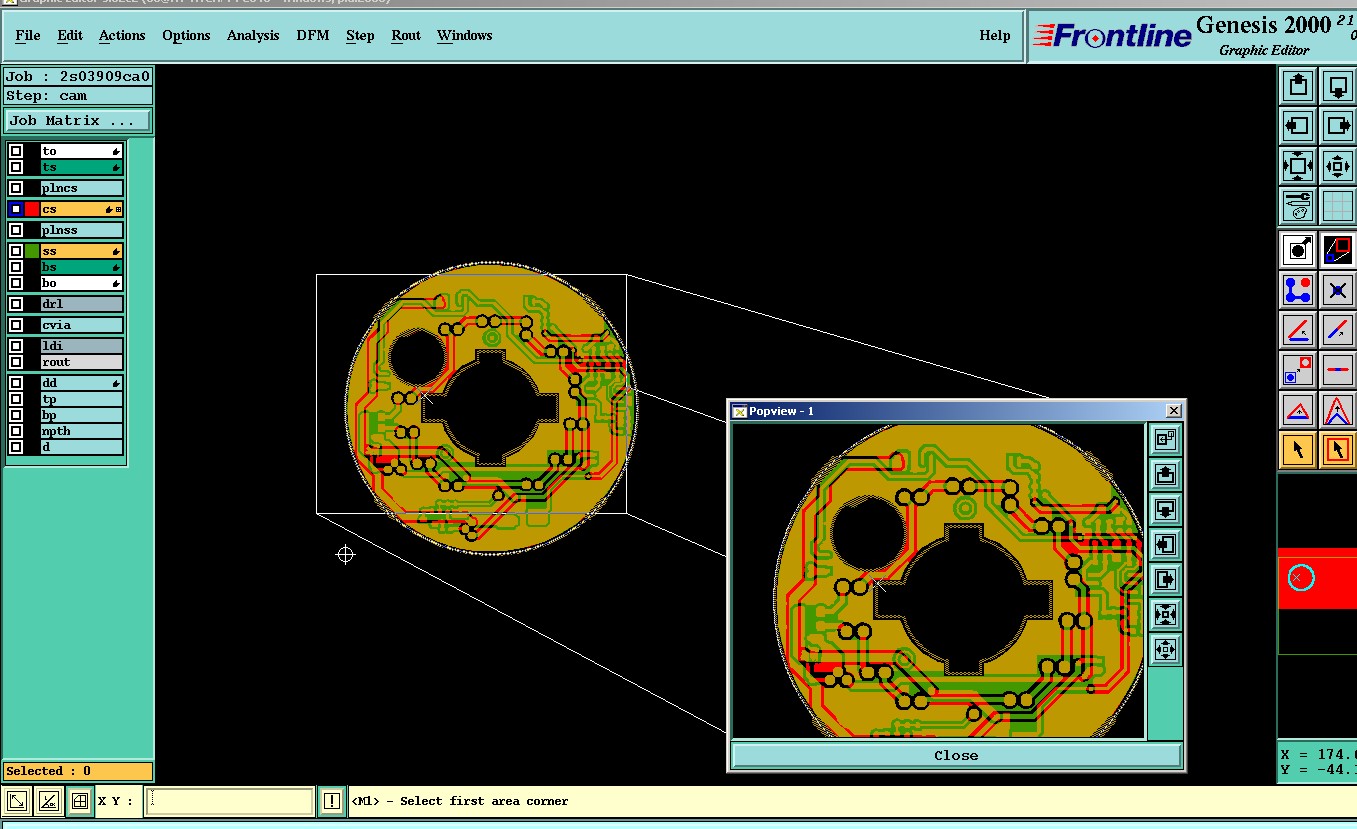Open the Actions menu
Viewport: 1357px width, 829px height.
pos(122,35)
